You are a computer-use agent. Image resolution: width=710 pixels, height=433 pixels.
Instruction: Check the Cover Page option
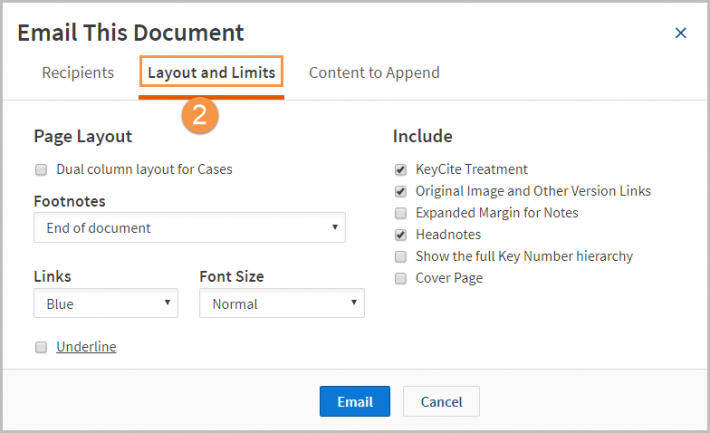pyautogui.click(x=400, y=279)
